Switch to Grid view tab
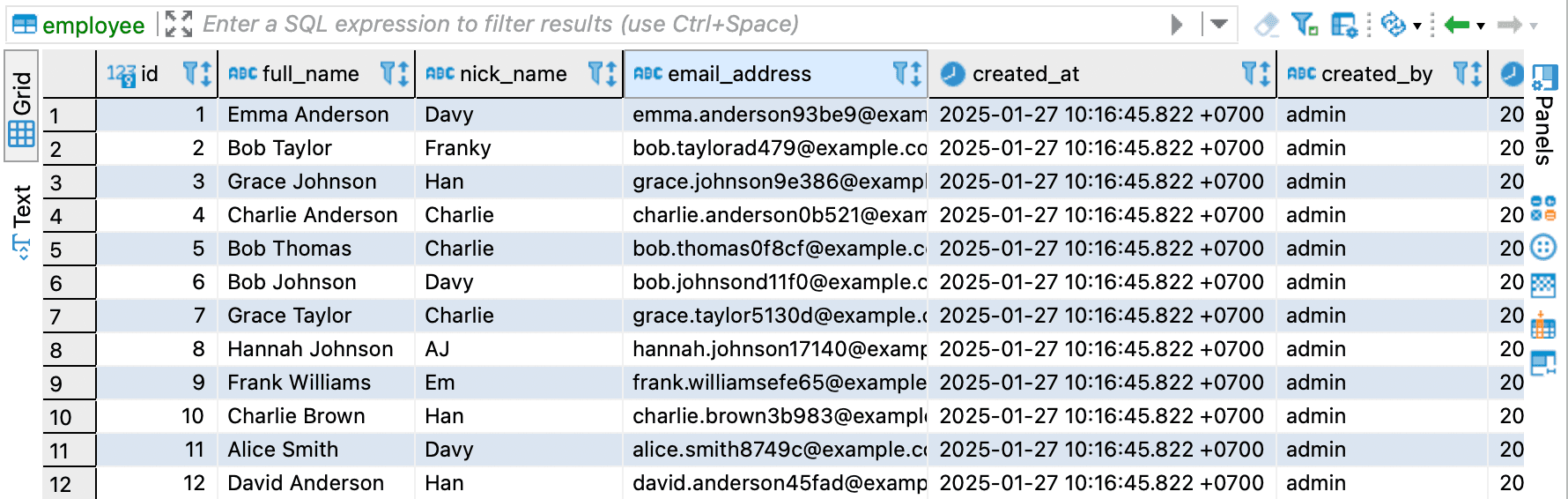The width and height of the screenshot is (1568, 499). pyautogui.click(x=22, y=106)
